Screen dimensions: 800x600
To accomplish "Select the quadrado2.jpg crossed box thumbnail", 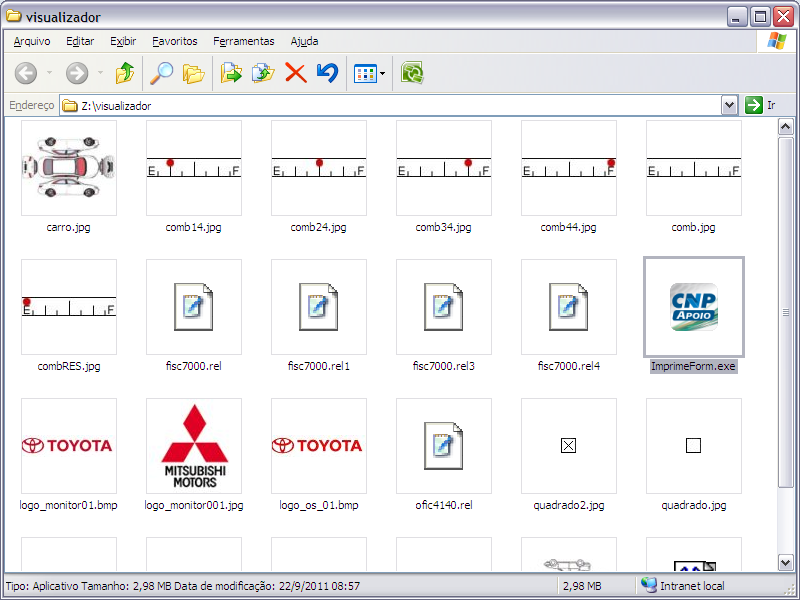I will (569, 446).
